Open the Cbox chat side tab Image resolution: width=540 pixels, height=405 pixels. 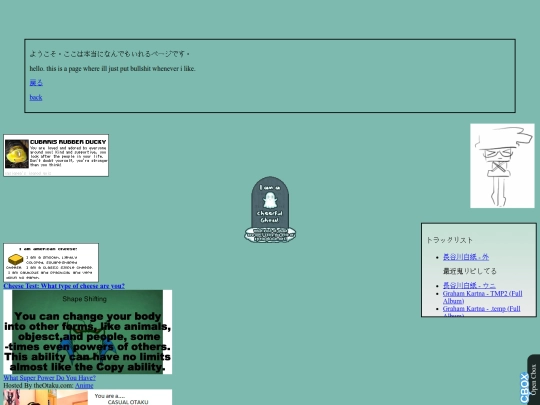(529, 380)
